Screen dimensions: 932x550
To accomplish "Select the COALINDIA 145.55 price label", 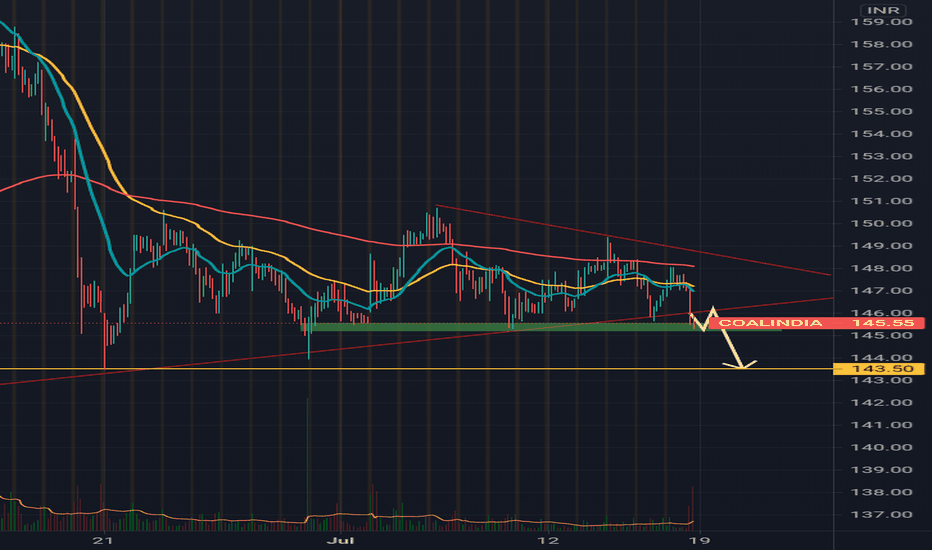I will 816,323.
